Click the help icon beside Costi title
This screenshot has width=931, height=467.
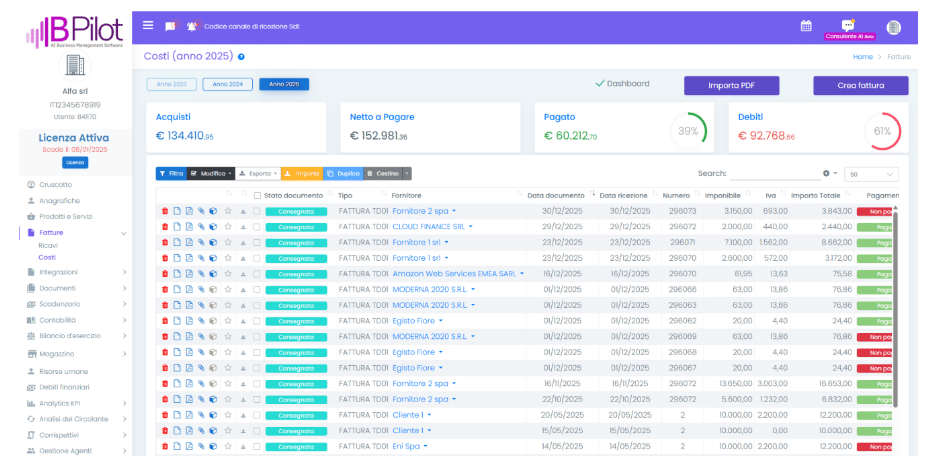241,57
